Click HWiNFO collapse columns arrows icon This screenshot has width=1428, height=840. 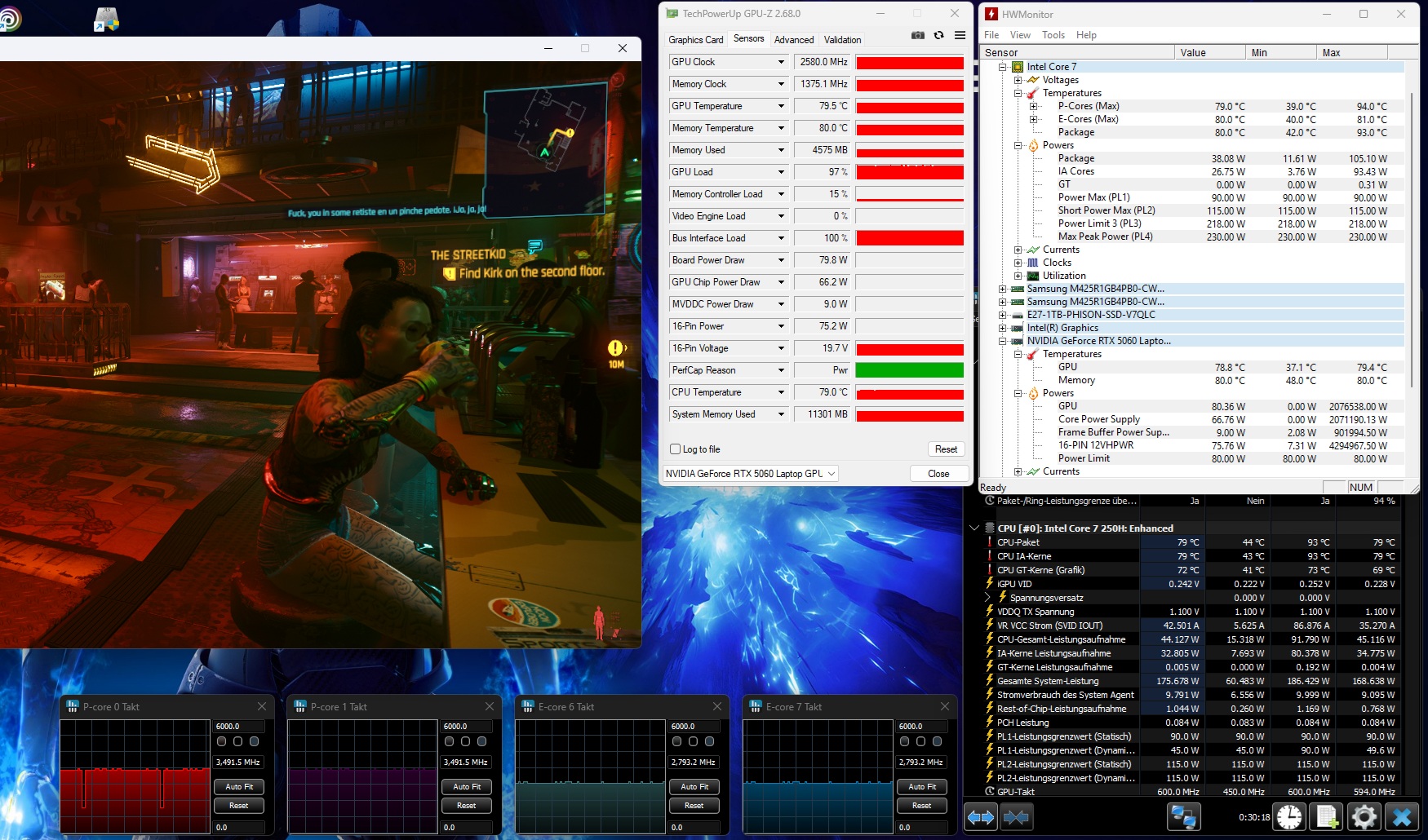coord(1016,817)
